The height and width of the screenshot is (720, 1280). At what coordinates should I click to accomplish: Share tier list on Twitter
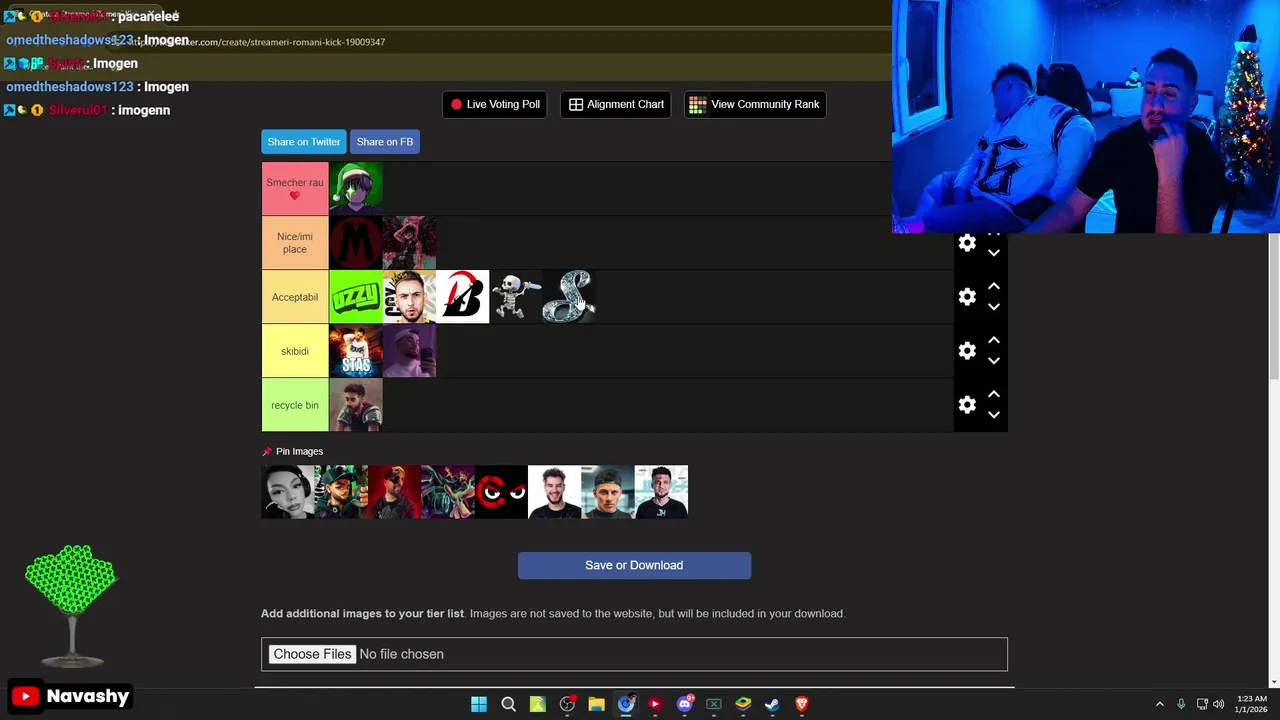(304, 142)
